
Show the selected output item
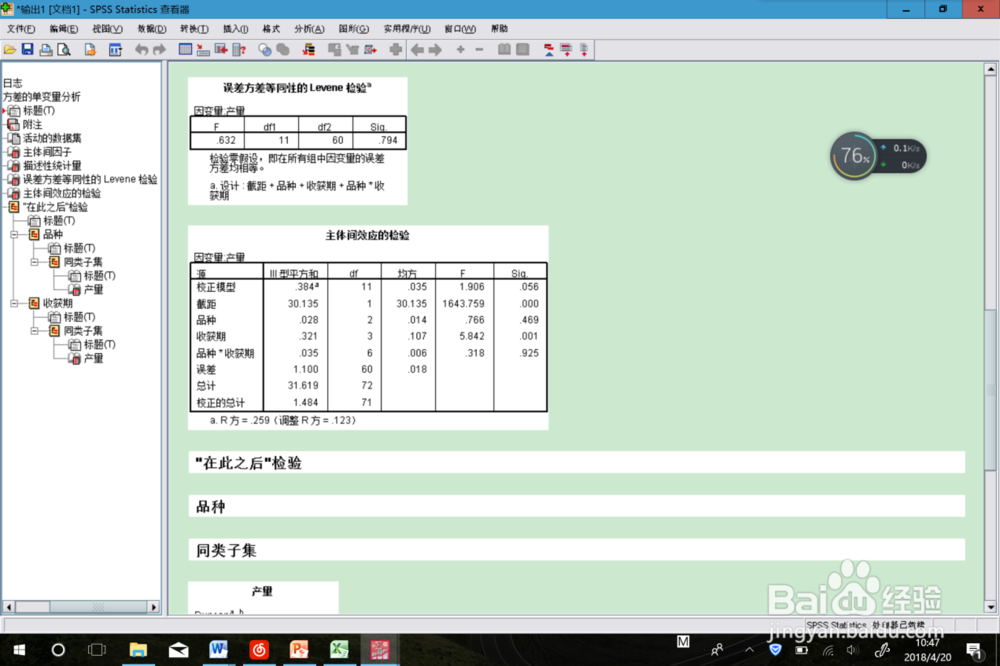click(503, 48)
